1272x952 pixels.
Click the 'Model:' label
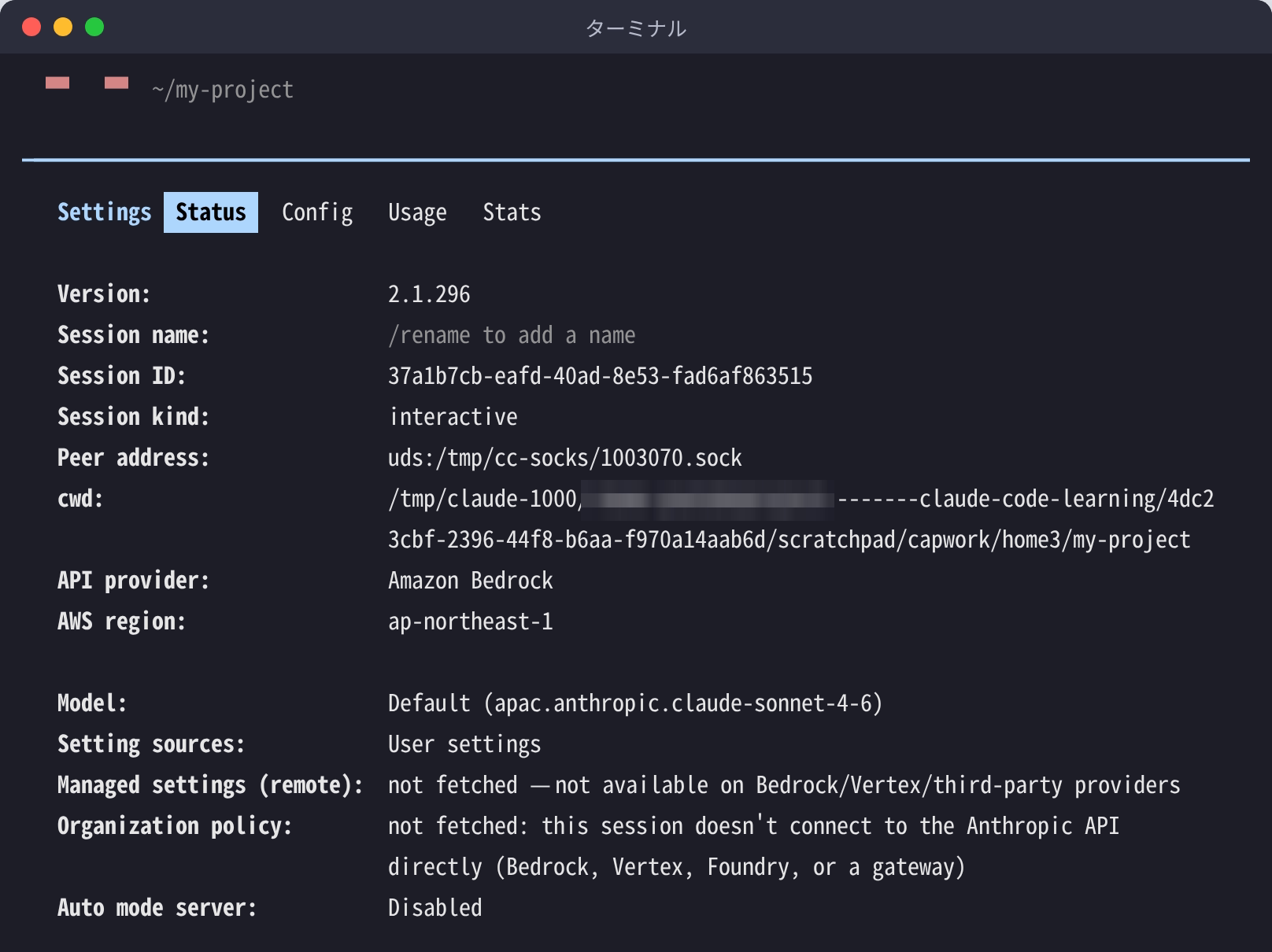coord(92,703)
